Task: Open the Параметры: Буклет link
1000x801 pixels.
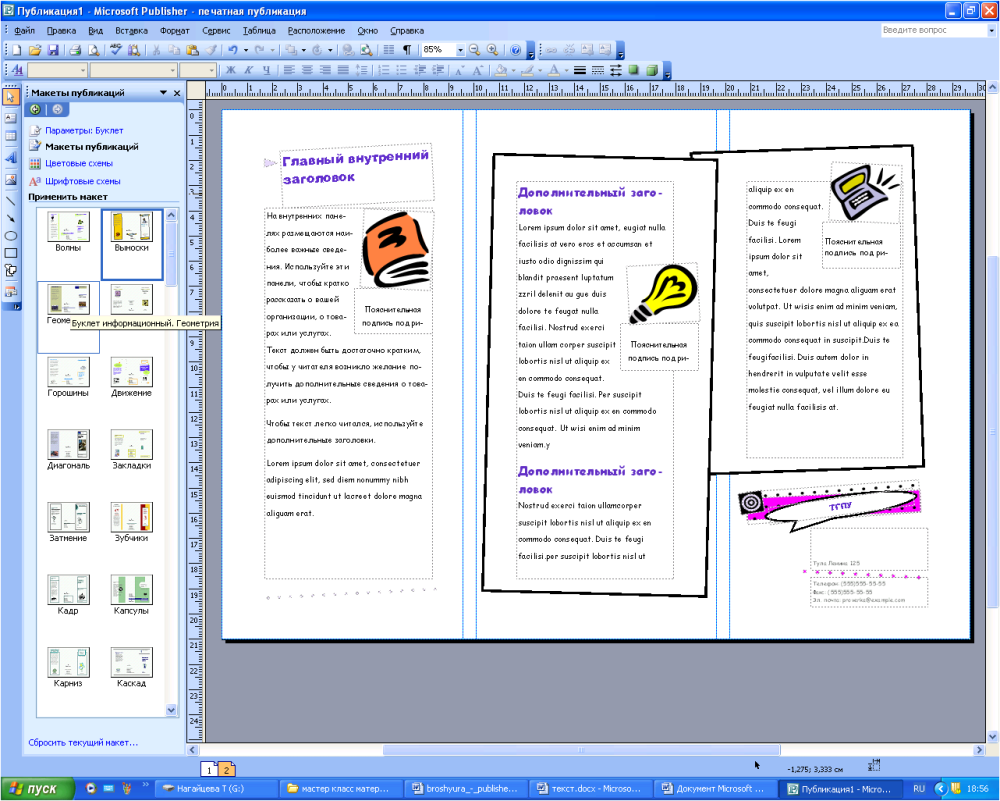Action: [84, 130]
